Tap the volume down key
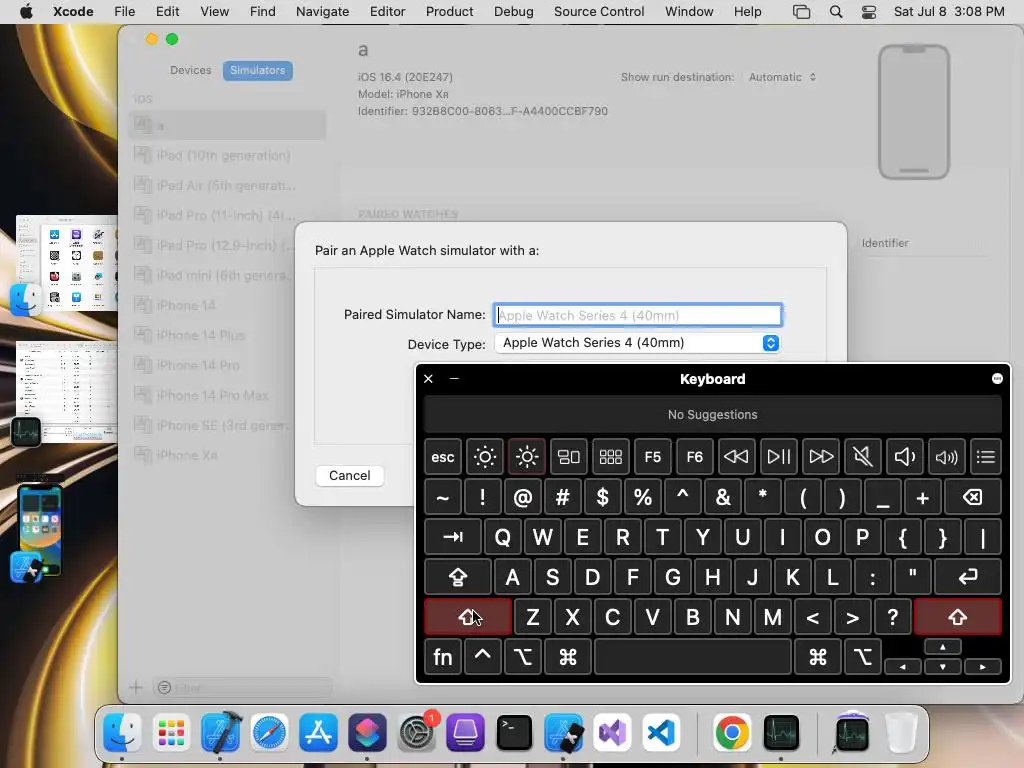Image resolution: width=1024 pixels, height=768 pixels. [x=904, y=456]
